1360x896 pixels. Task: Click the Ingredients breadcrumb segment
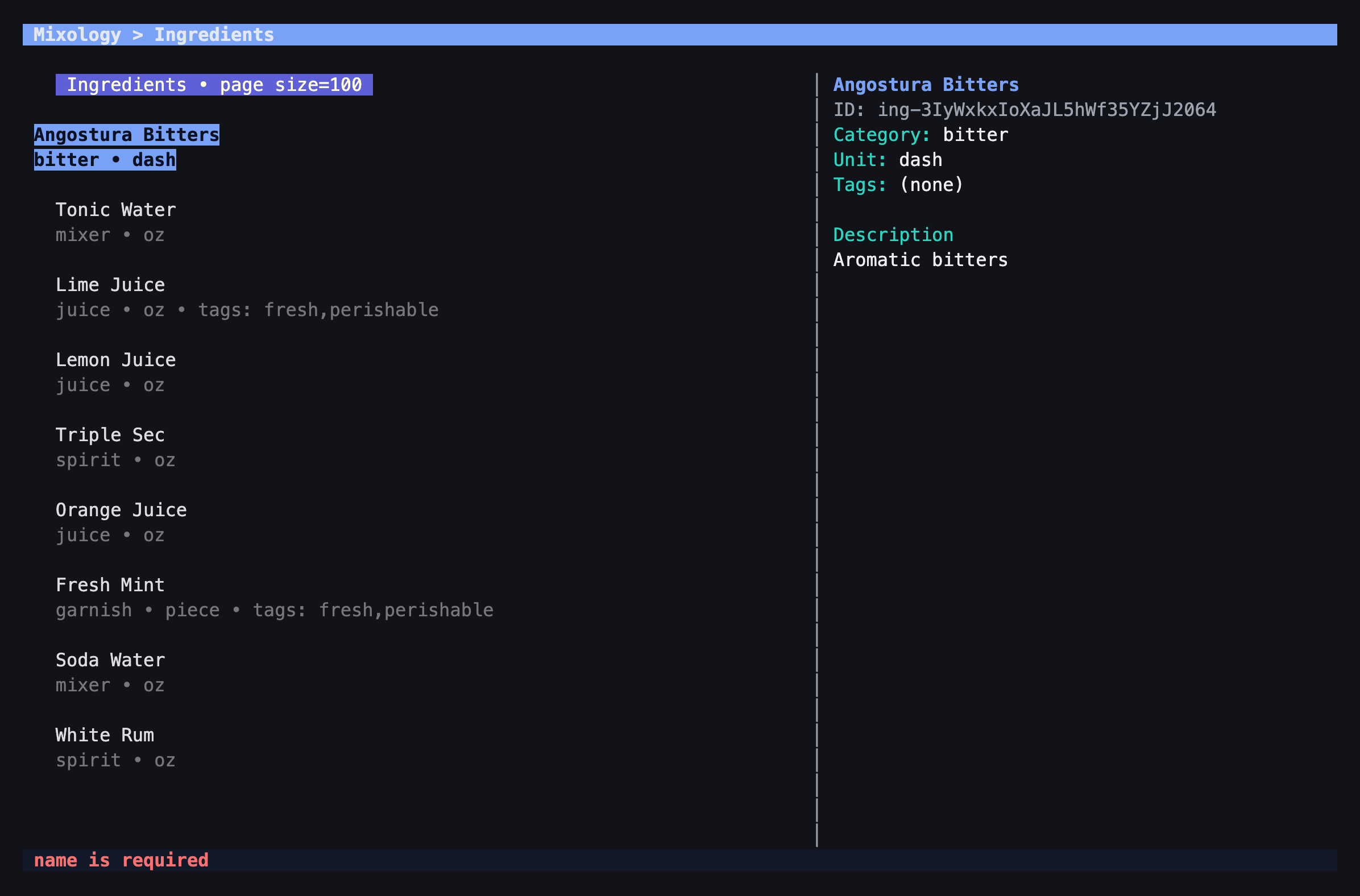(x=214, y=35)
